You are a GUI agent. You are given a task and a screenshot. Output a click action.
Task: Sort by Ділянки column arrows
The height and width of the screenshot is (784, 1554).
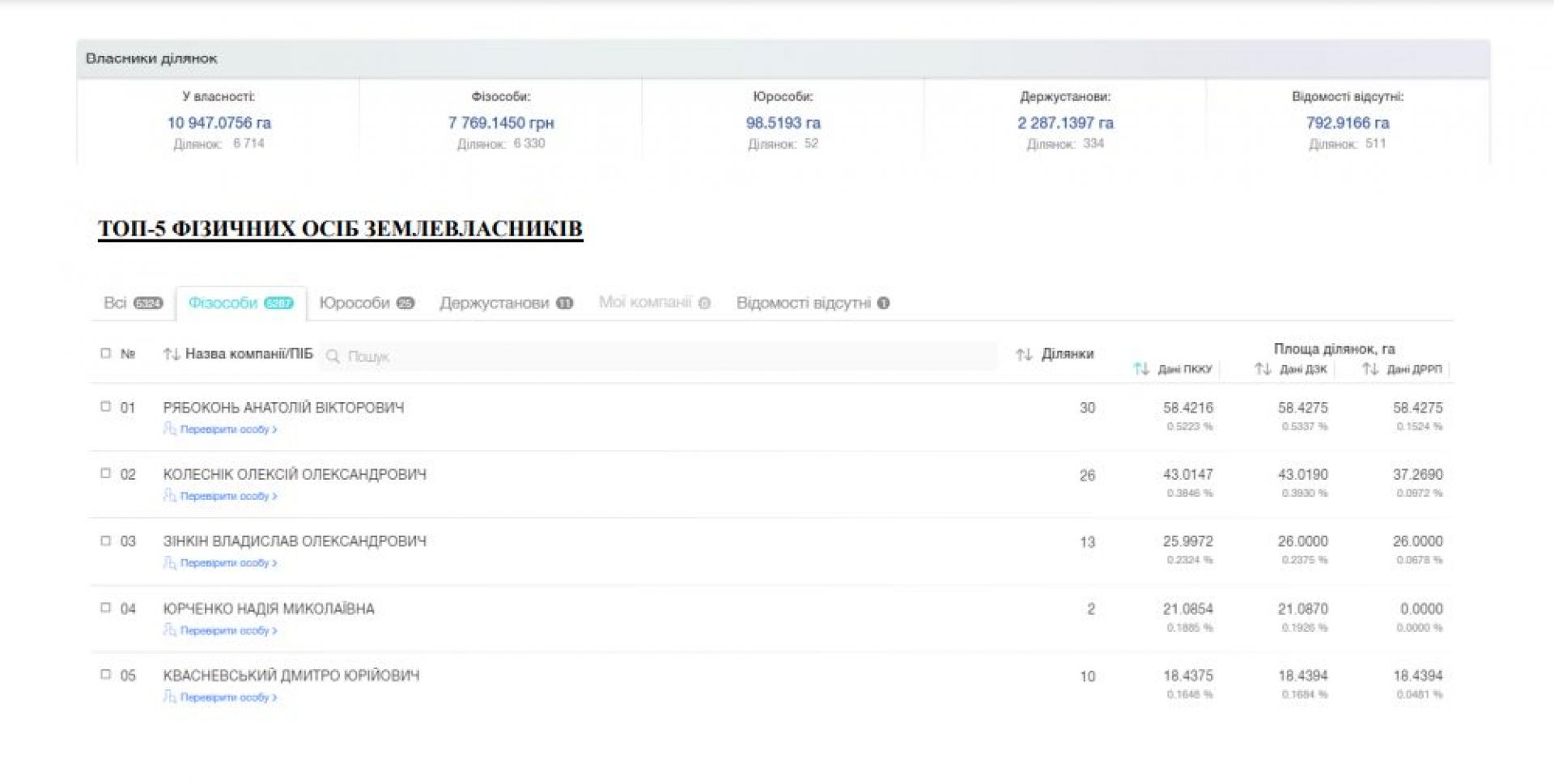[x=1024, y=354]
